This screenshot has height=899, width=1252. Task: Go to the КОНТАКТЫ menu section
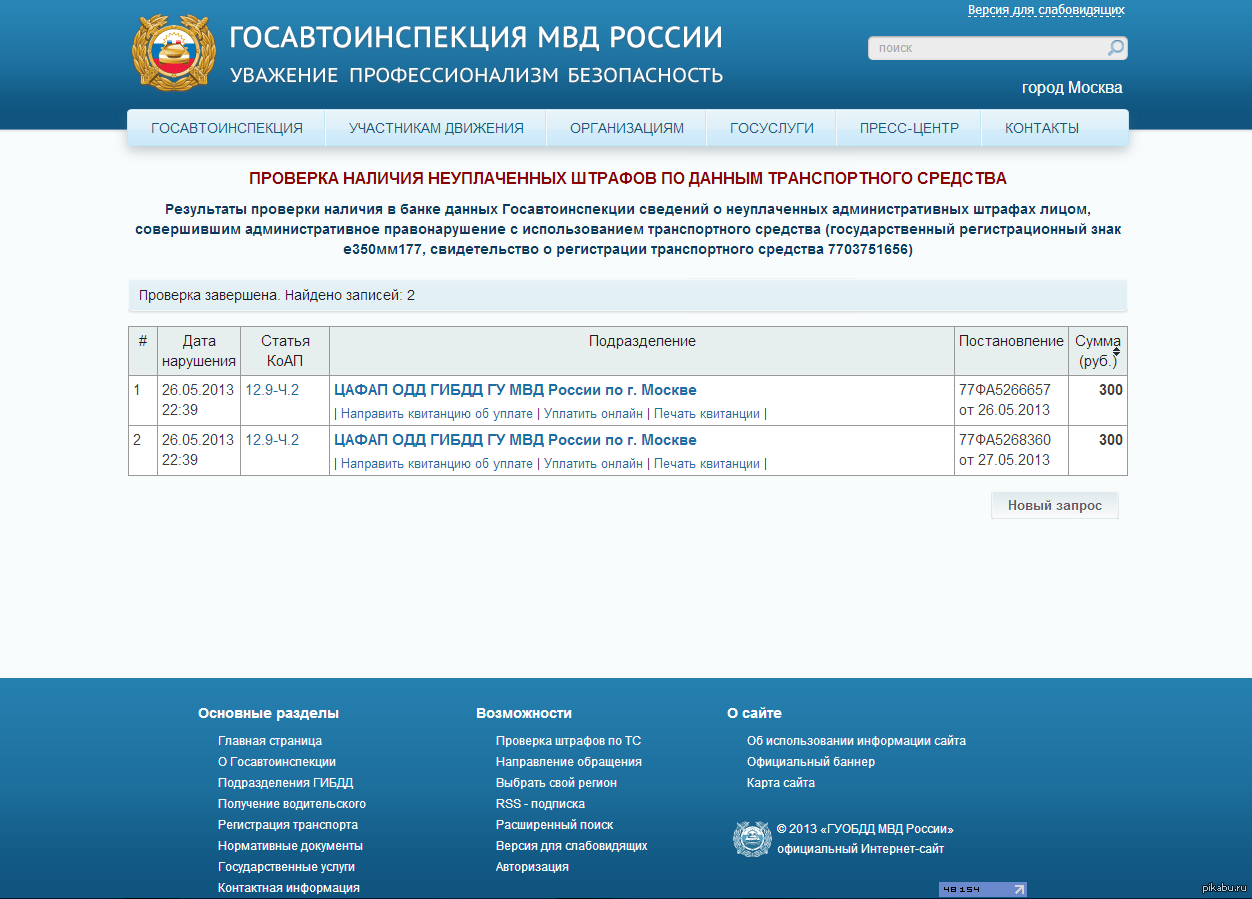1041,128
